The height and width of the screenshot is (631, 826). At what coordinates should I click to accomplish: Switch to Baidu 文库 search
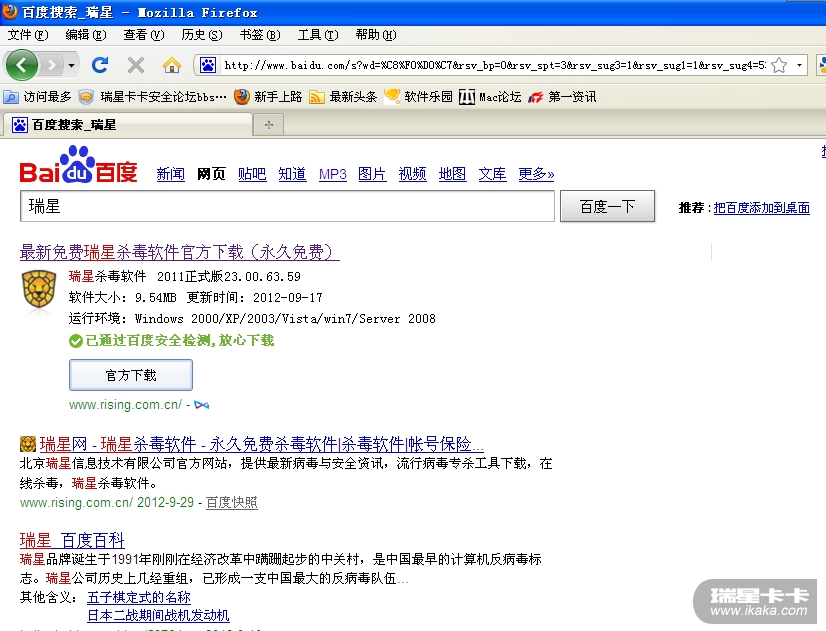click(493, 174)
